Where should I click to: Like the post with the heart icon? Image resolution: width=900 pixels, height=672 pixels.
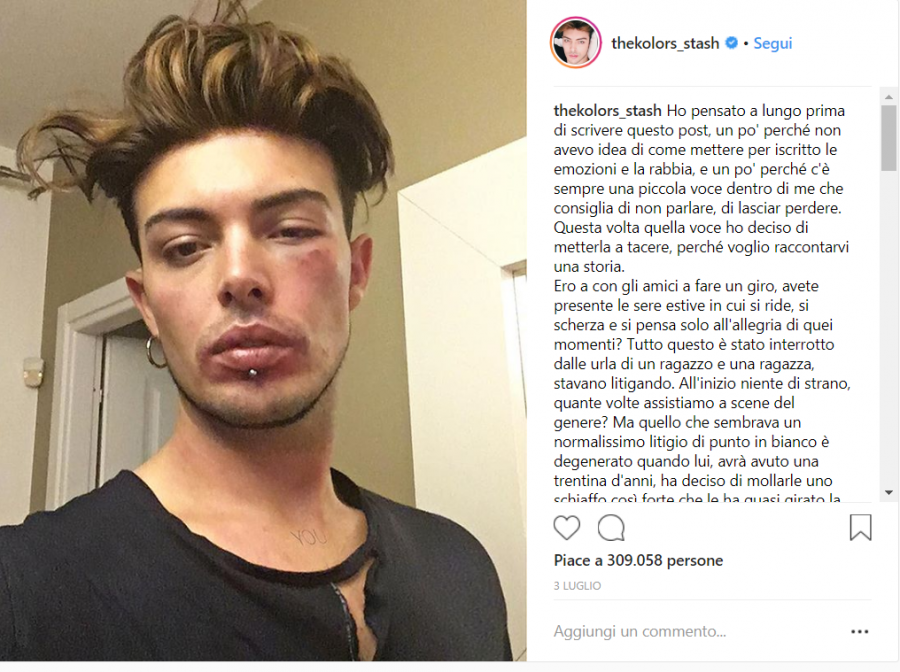(x=567, y=527)
